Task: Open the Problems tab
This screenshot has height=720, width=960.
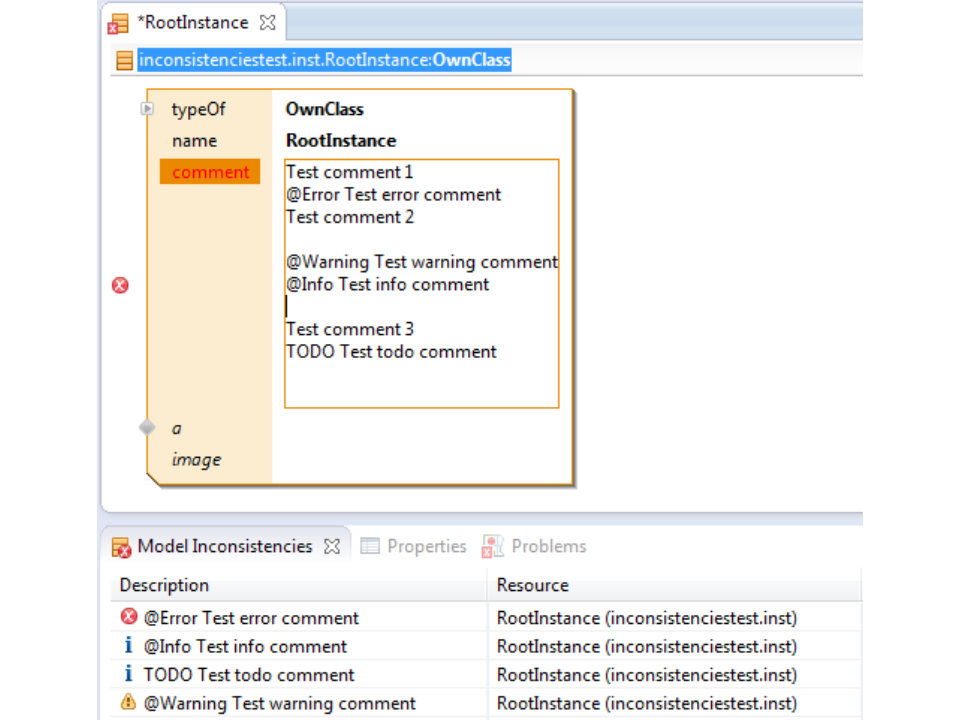Action: point(548,546)
